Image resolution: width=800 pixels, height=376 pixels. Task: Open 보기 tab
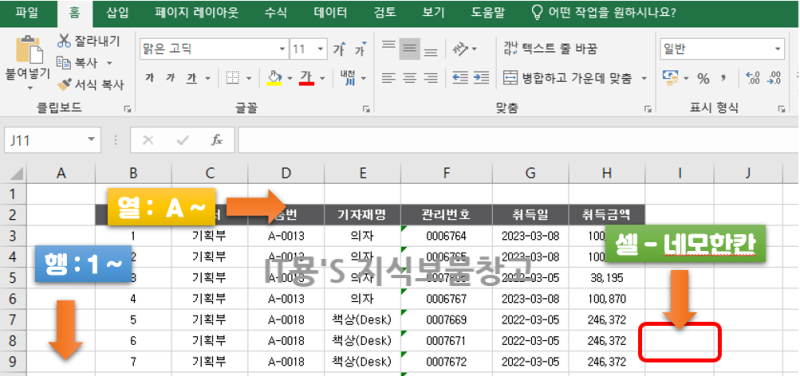pos(434,13)
